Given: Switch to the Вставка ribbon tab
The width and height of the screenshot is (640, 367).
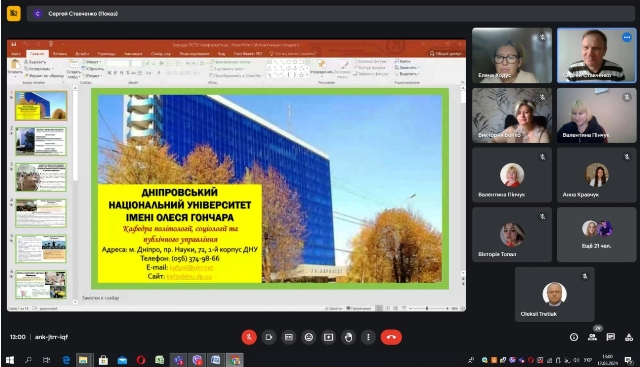Looking at the screenshot, I should (x=60, y=53).
